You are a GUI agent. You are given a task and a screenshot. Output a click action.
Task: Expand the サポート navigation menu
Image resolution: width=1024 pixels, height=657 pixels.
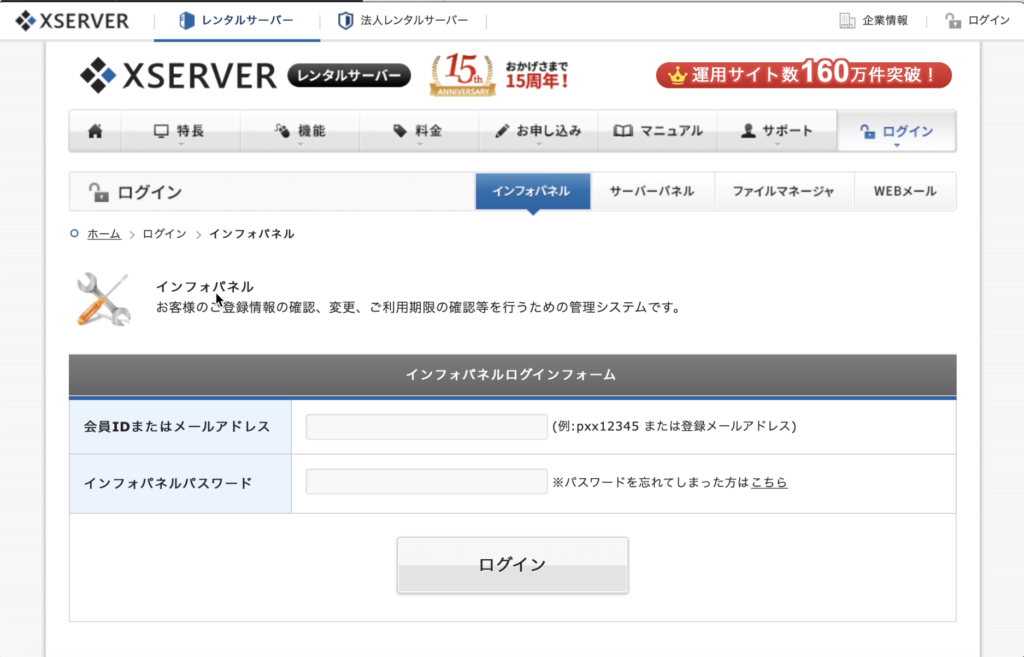pyautogui.click(x=777, y=131)
